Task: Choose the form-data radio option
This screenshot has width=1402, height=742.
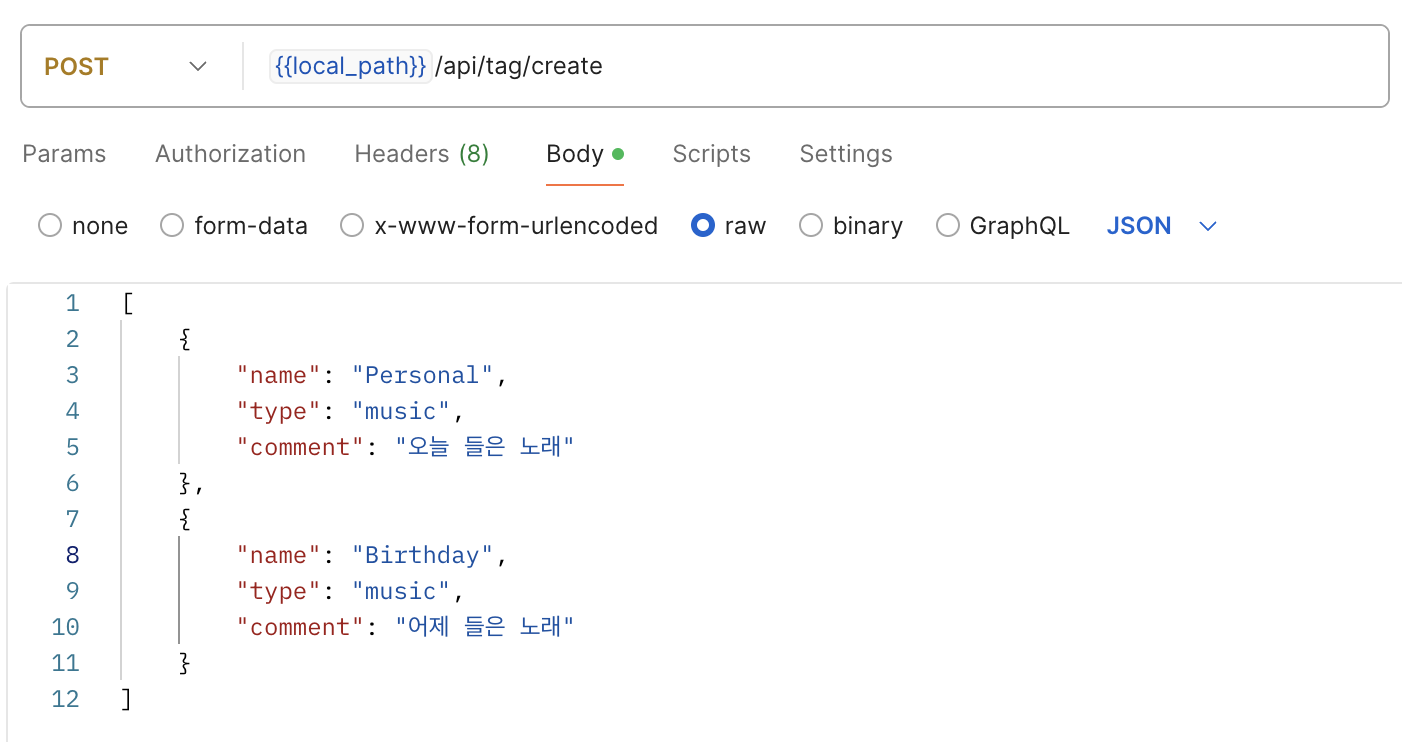Action: (173, 226)
